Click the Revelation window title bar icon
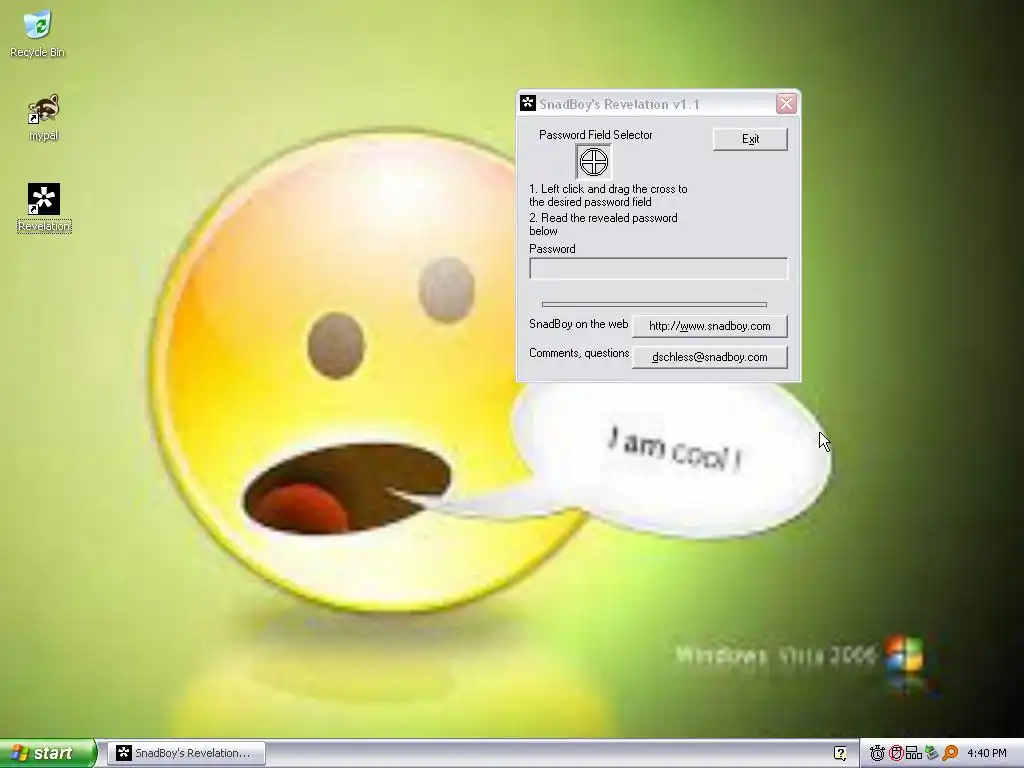This screenshot has width=1024, height=768. coord(528,103)
